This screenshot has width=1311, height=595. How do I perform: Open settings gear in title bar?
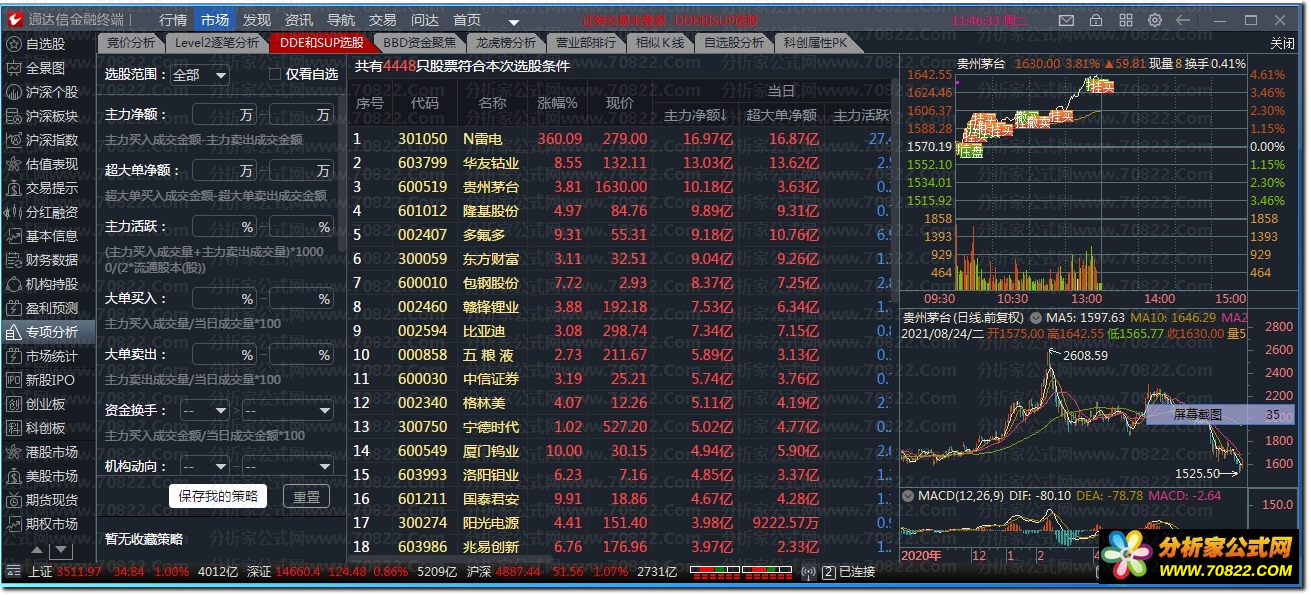pyautogui.click(x=1155, y=20)
